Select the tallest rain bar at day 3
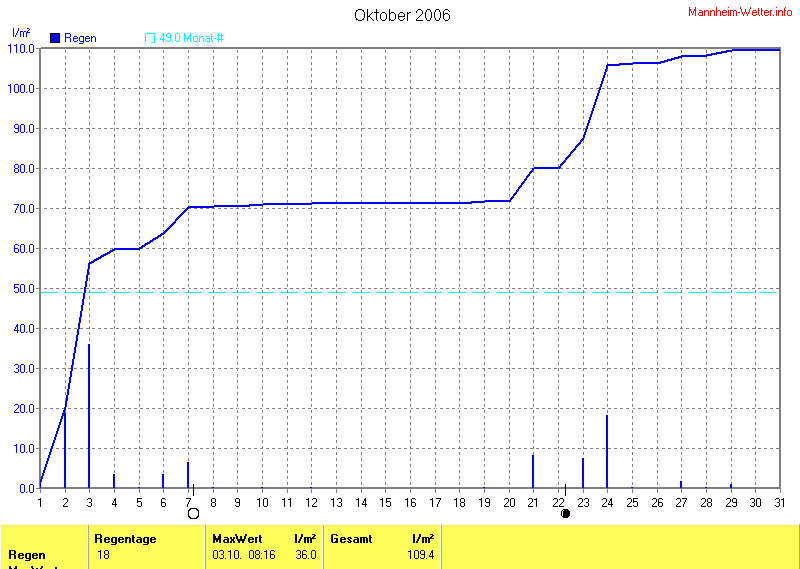The image size is (800, 569). 89,415
